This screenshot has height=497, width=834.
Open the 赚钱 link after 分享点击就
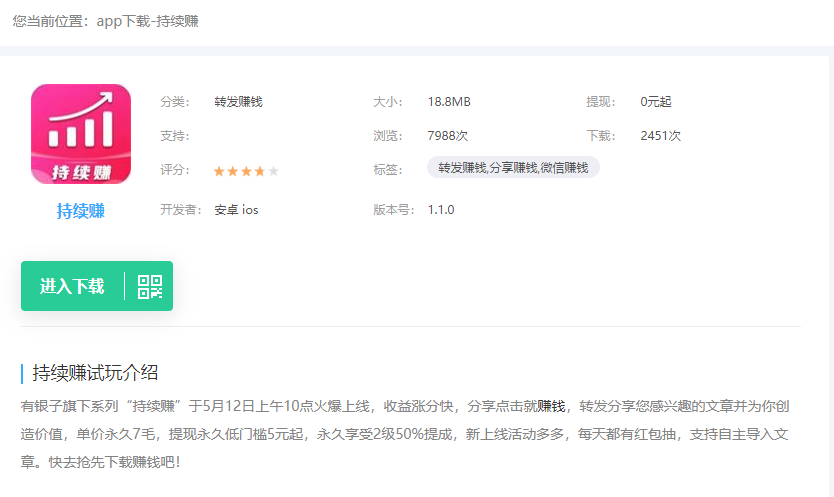(551, 406)
